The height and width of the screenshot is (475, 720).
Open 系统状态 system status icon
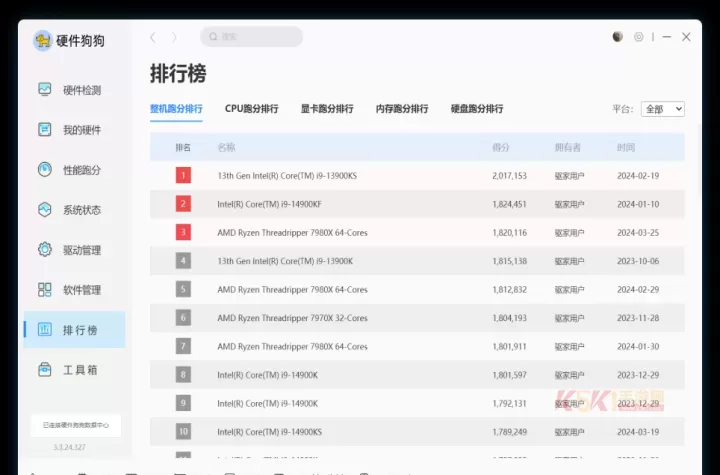pyautogui.click(x=45, y=209)
